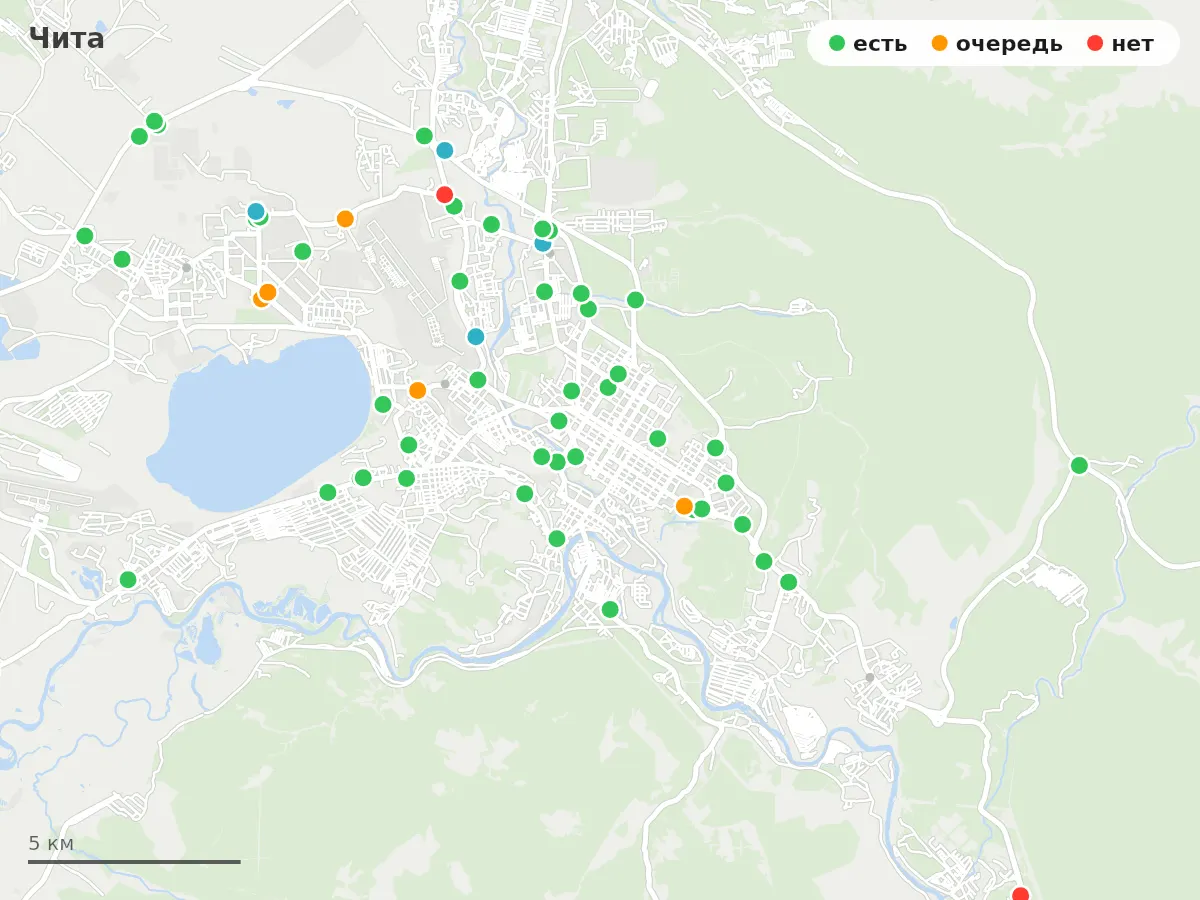This screenshot has width=1200, height=900.
Task: Select the red marker just below the northernmost teal marker
Action: pos(445,194)
